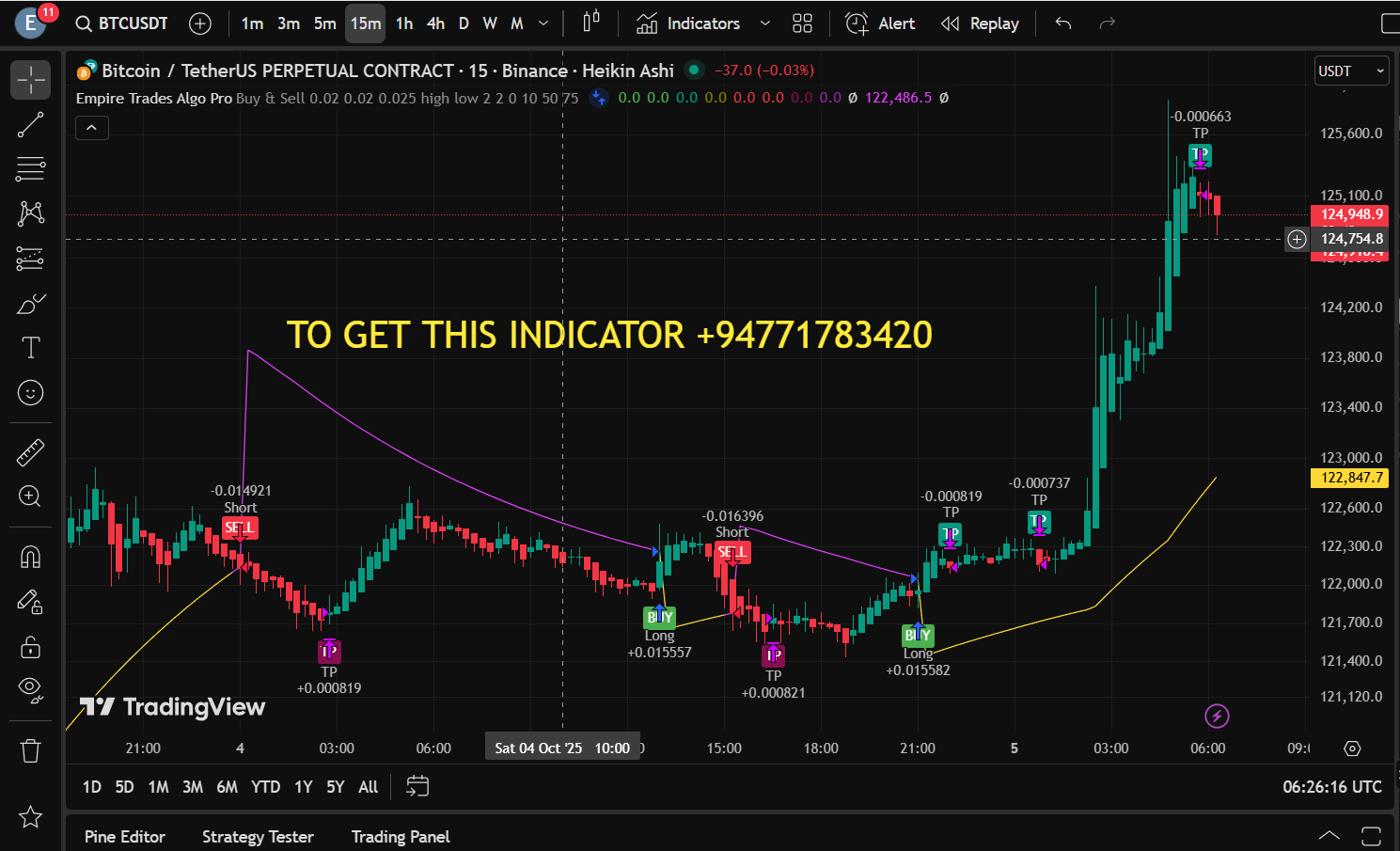Image resolution: width=1400 pixels, height=851 pixels.
Task: Open the indicator templates grid
Action: (x=802, y=24)
